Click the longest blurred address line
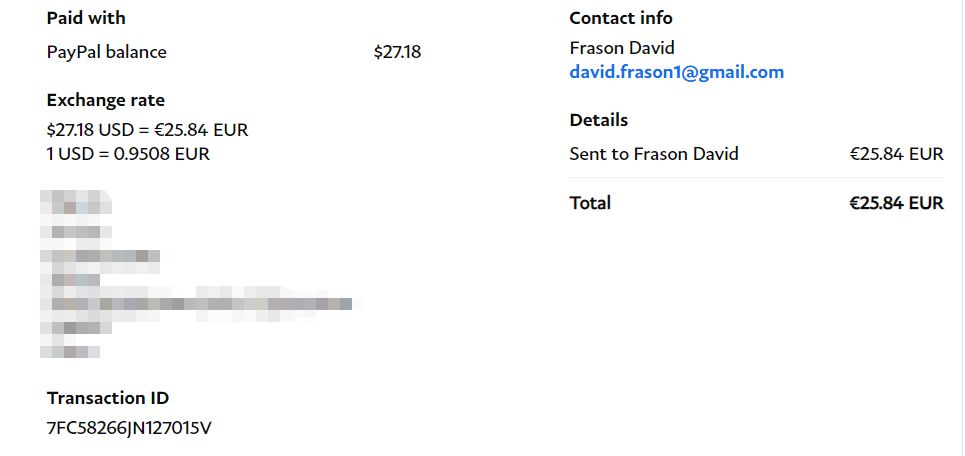Screen dimensions: 965x456 pyautogui.click(x=200, y=303)
